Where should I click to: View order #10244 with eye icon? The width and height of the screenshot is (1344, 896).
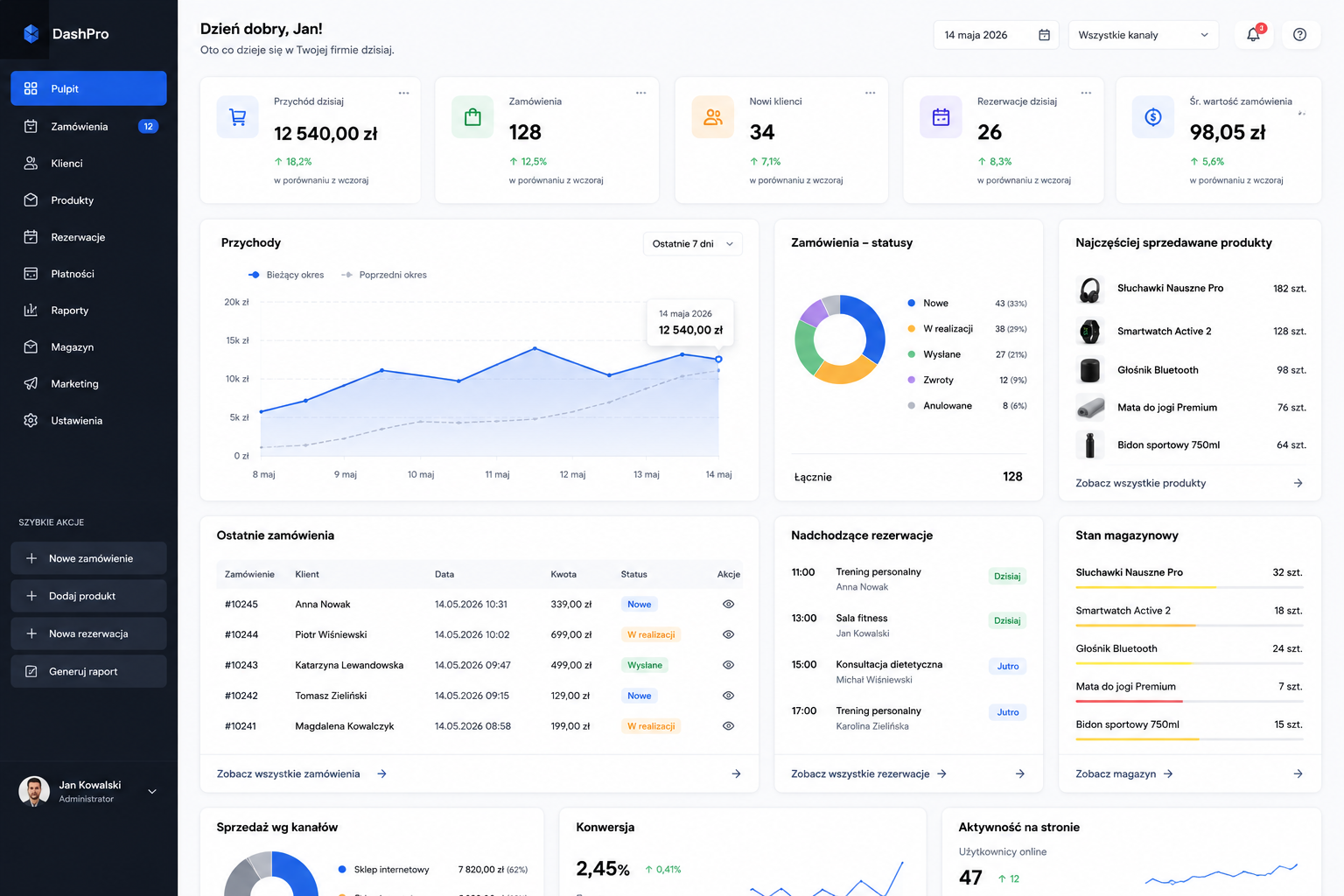pyautogui.click(x=728, y=634)
